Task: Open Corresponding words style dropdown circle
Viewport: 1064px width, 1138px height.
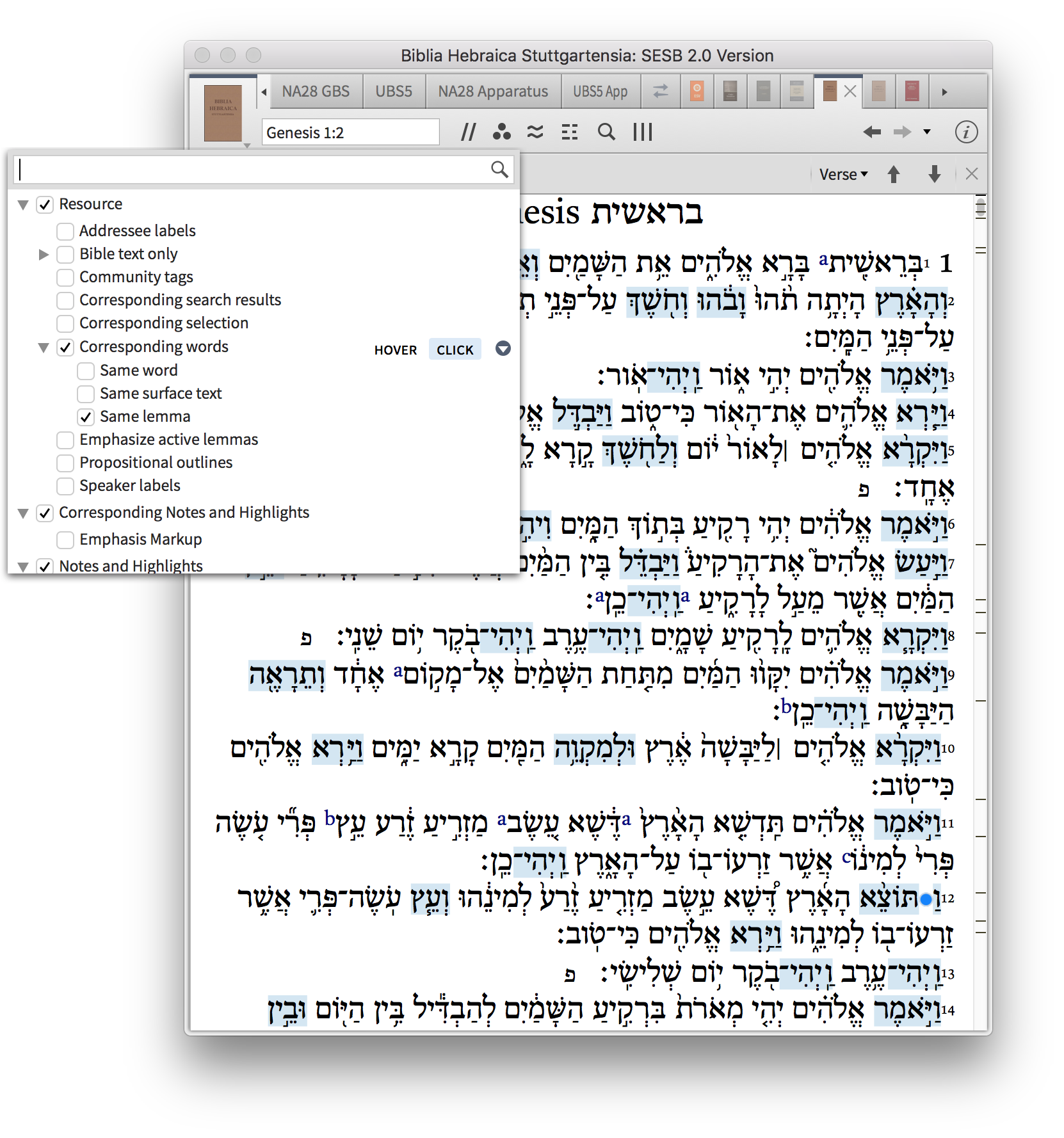Action: (503, 348)
